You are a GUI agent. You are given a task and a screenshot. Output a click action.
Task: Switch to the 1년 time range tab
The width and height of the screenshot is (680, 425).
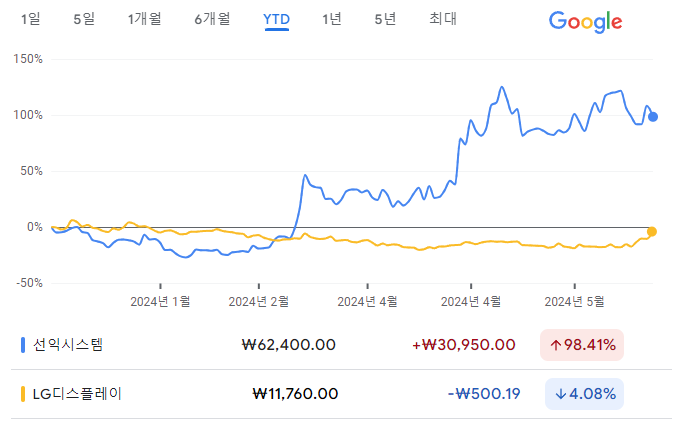(332, 19)
